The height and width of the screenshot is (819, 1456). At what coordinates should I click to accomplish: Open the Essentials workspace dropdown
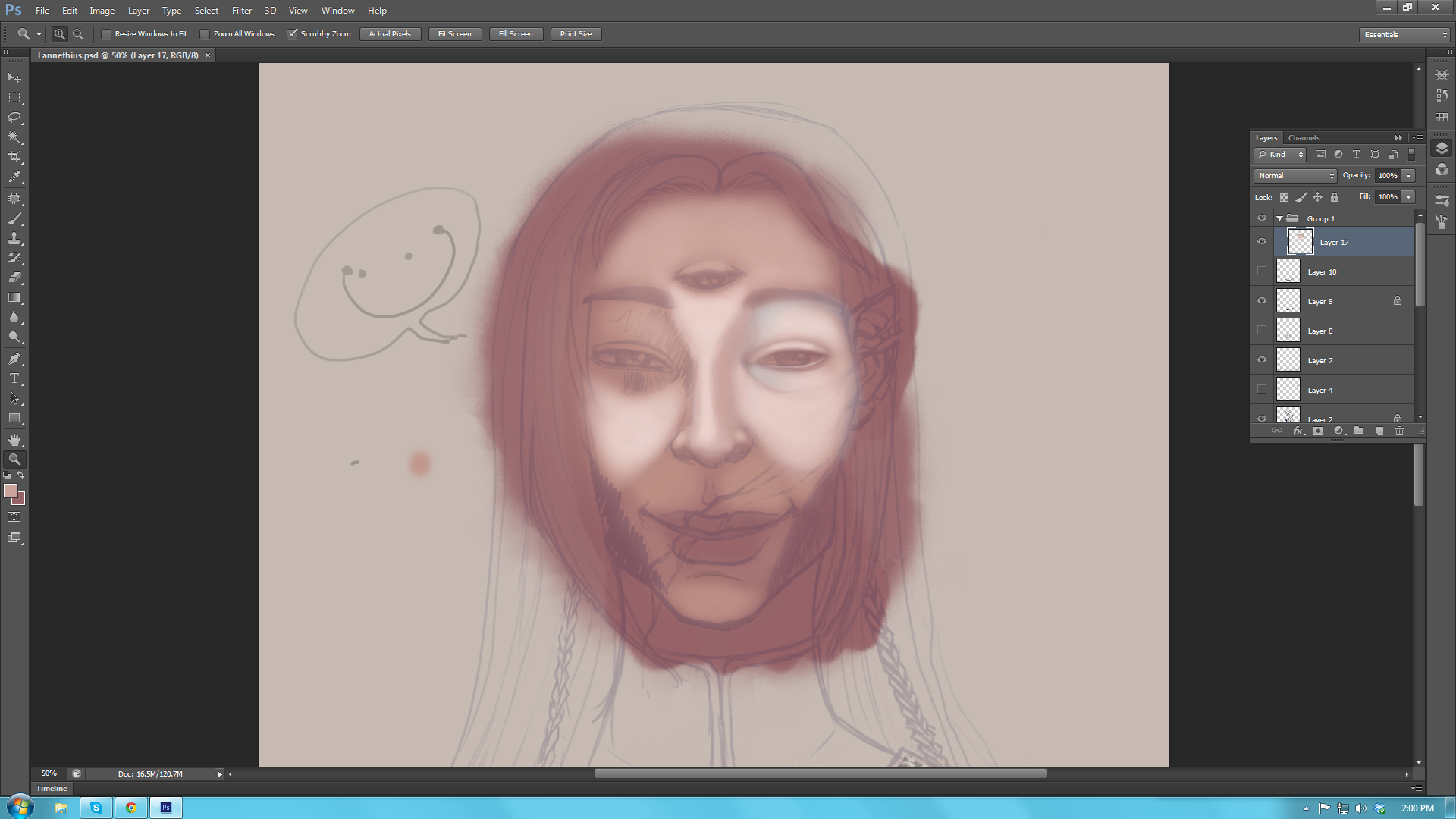(1404, 34)
